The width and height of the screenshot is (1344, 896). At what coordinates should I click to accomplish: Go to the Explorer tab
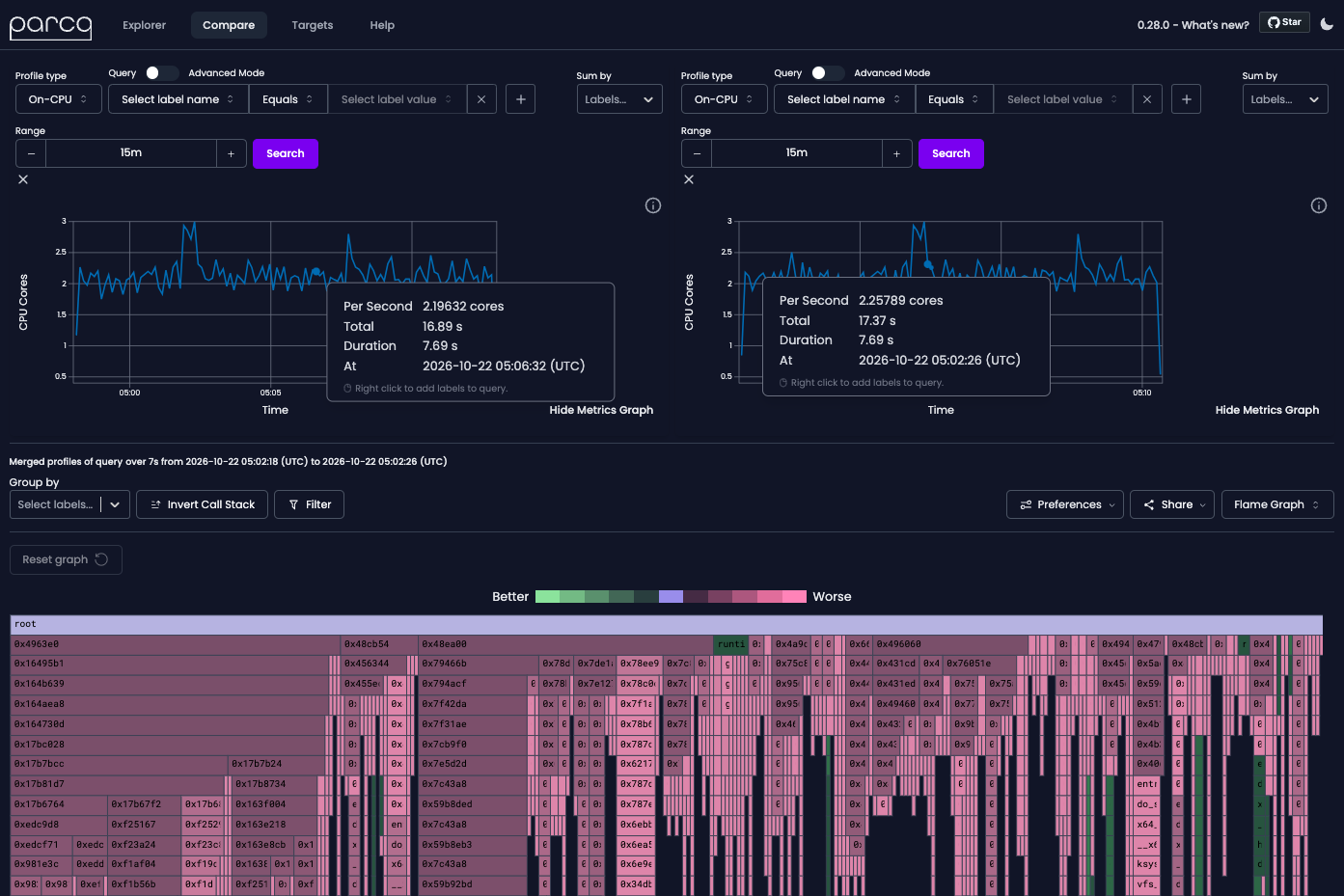tap(145, 25)
